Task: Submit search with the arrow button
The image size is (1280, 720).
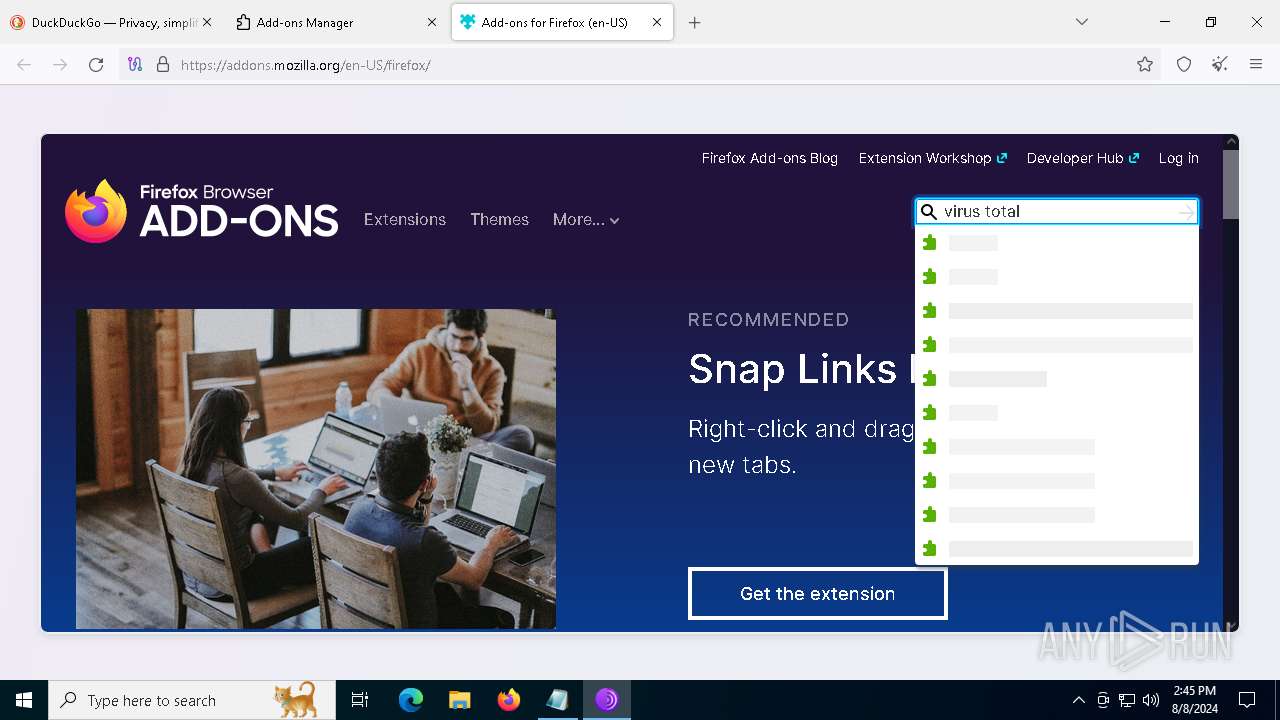Action: pyautogui.click(x=1186, y=212)
